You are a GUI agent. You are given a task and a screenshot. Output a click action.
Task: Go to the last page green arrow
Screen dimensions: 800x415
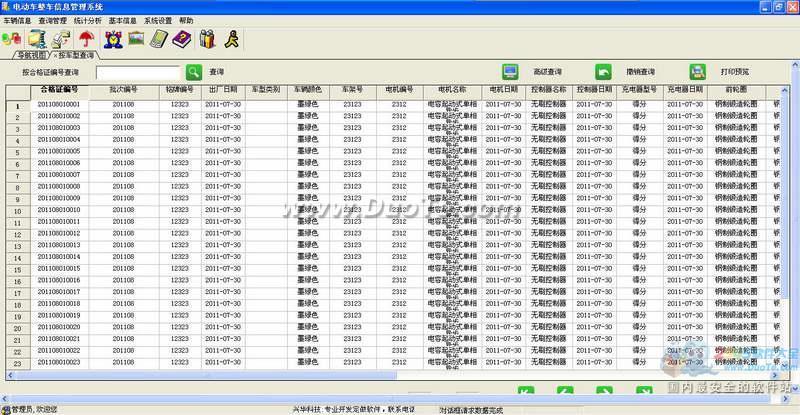644,390
